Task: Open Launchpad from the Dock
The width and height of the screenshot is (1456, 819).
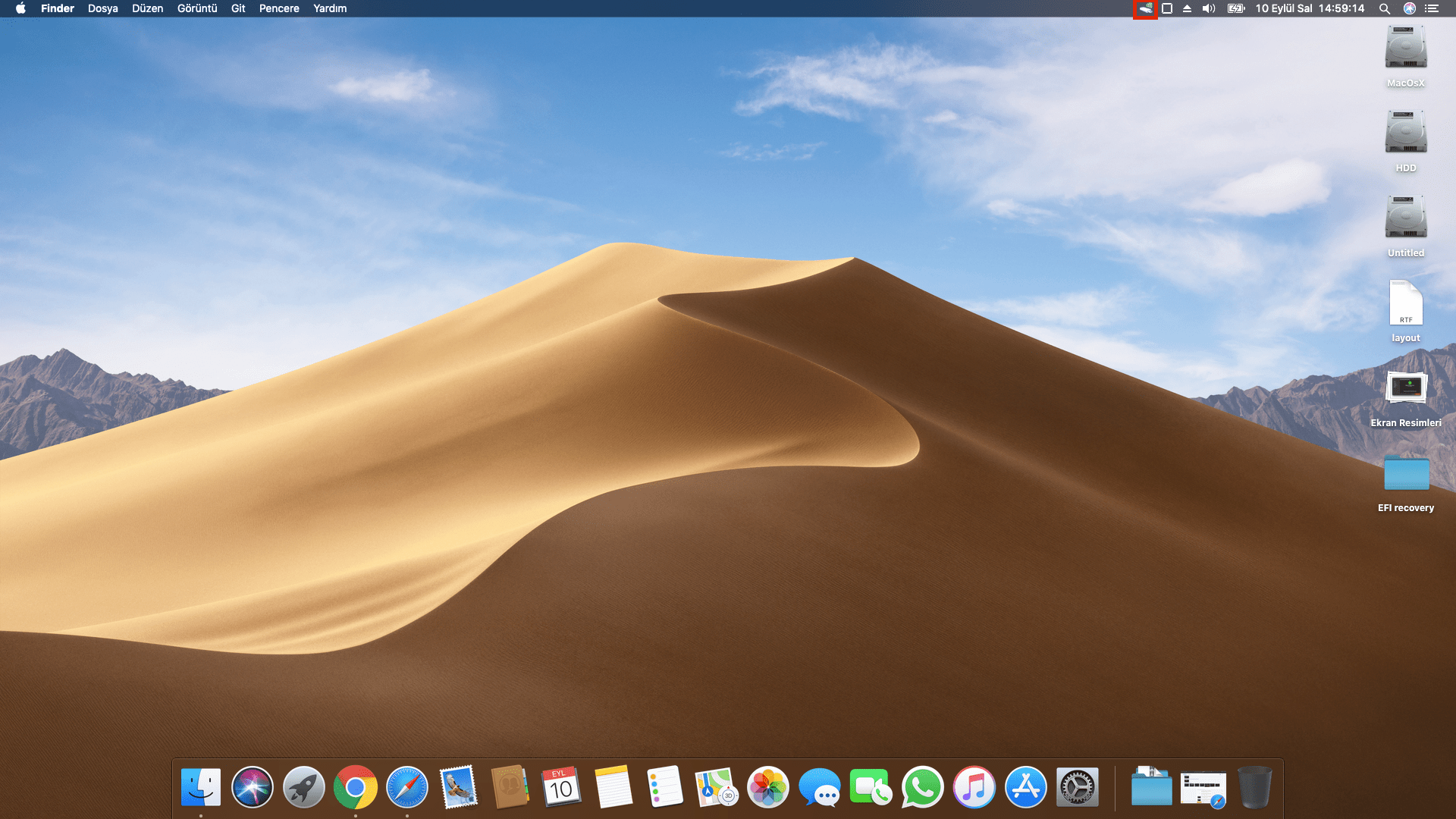Action: pyautogui.click(x=303, y=787)
